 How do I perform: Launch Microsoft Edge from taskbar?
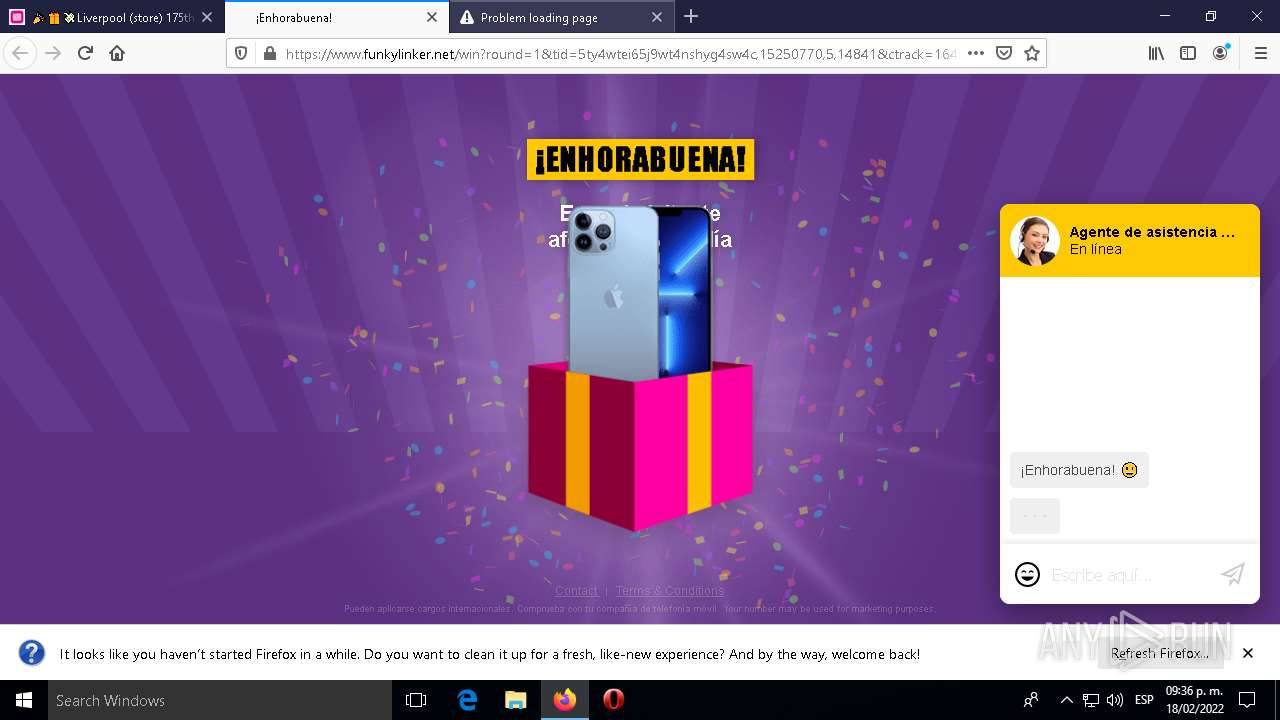point(467,700)
